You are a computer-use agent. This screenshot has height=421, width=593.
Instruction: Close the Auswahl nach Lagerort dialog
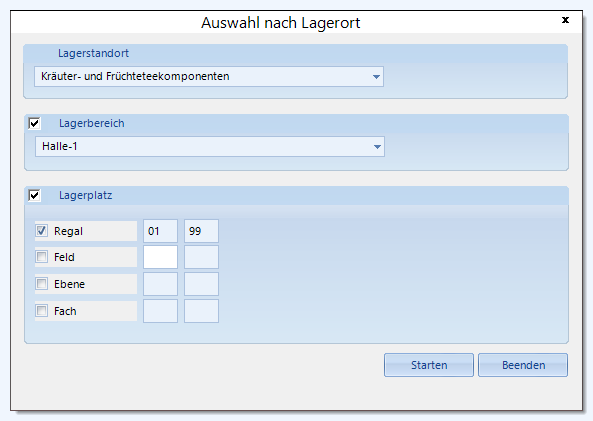(x=565, y=20)
